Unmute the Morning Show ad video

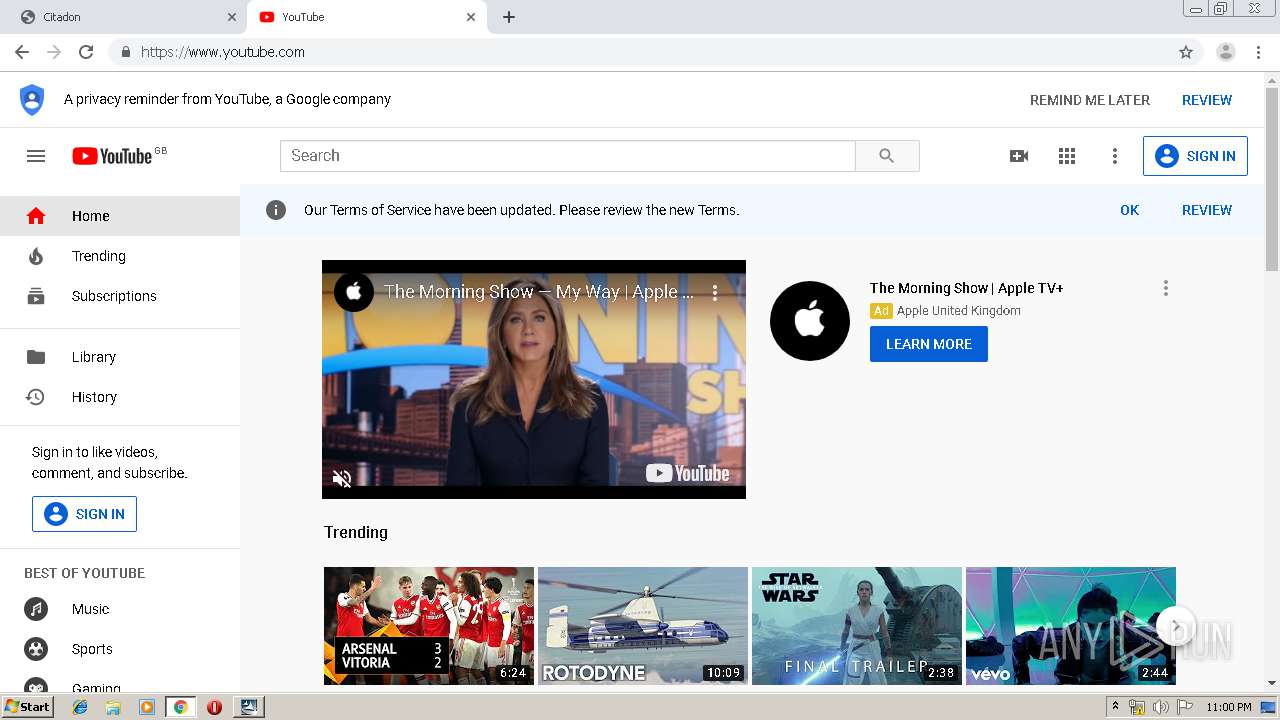coord(342,478)
